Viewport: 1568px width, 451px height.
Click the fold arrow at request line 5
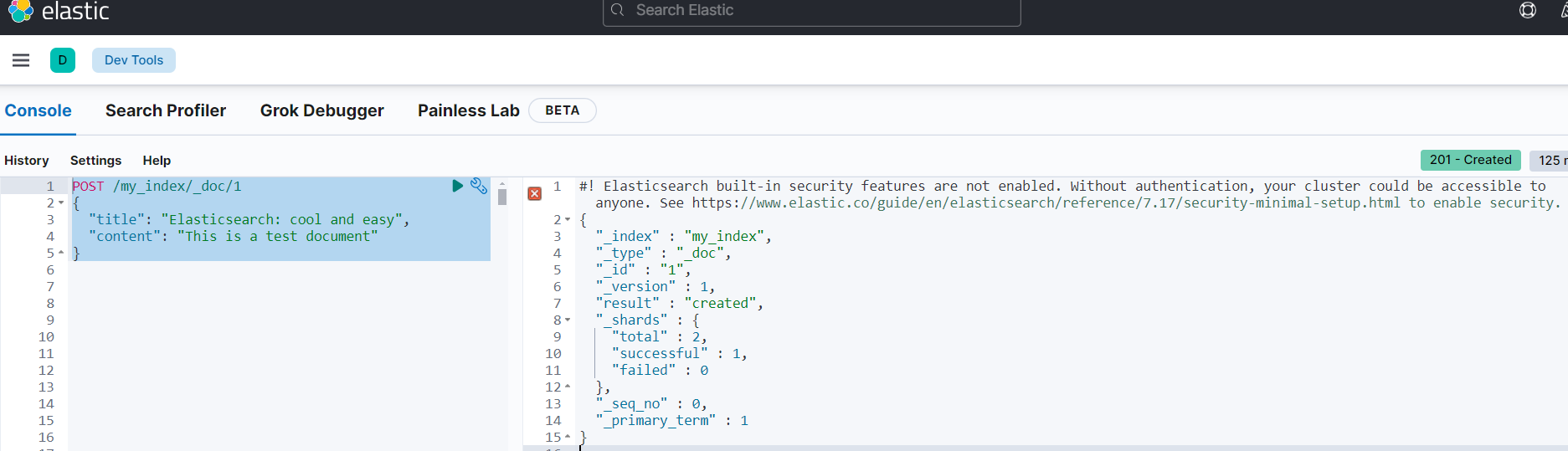pos(61,253)
